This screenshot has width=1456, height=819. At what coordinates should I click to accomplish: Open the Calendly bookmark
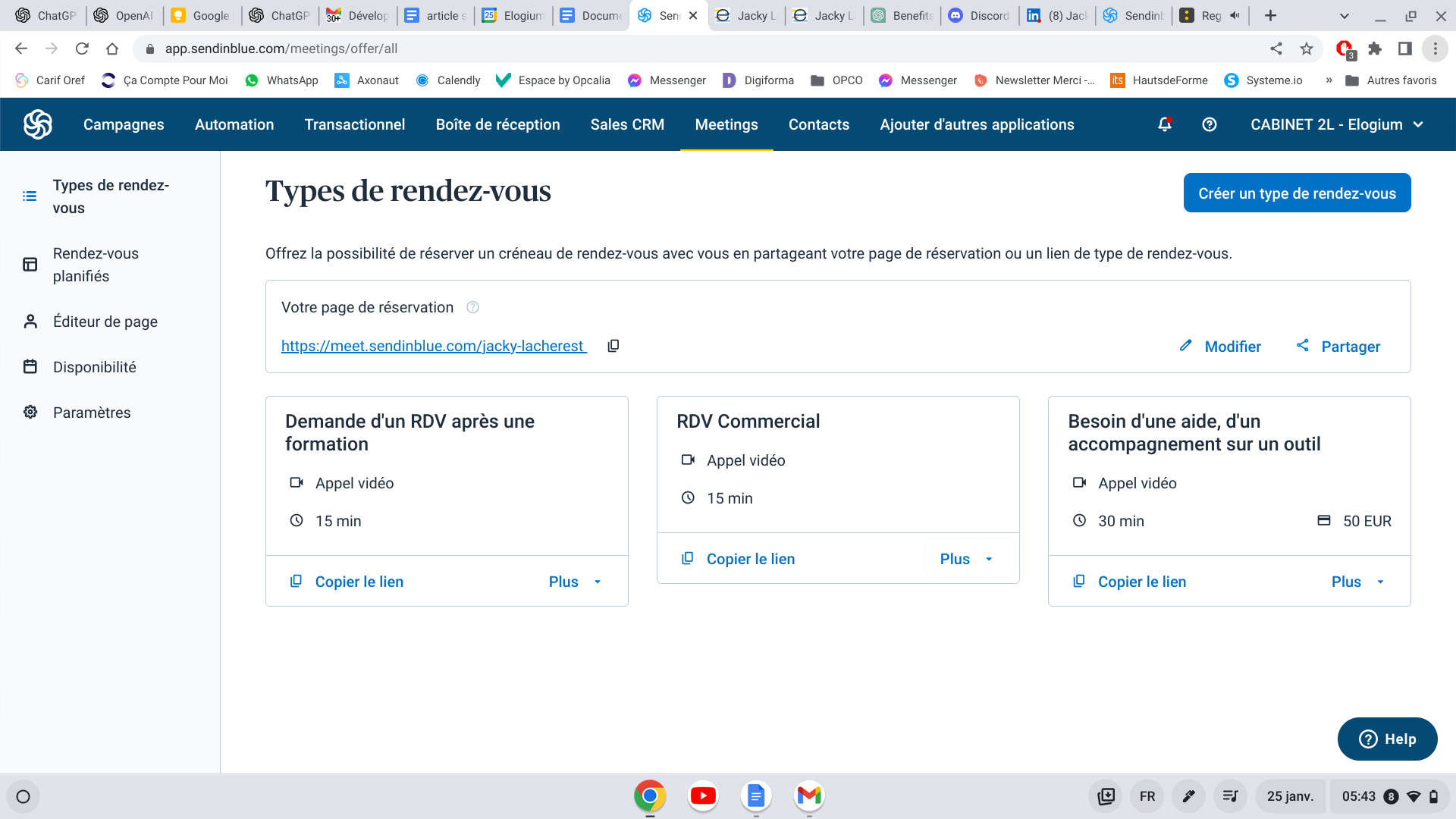pyautogui.click(x=448, y=80)
